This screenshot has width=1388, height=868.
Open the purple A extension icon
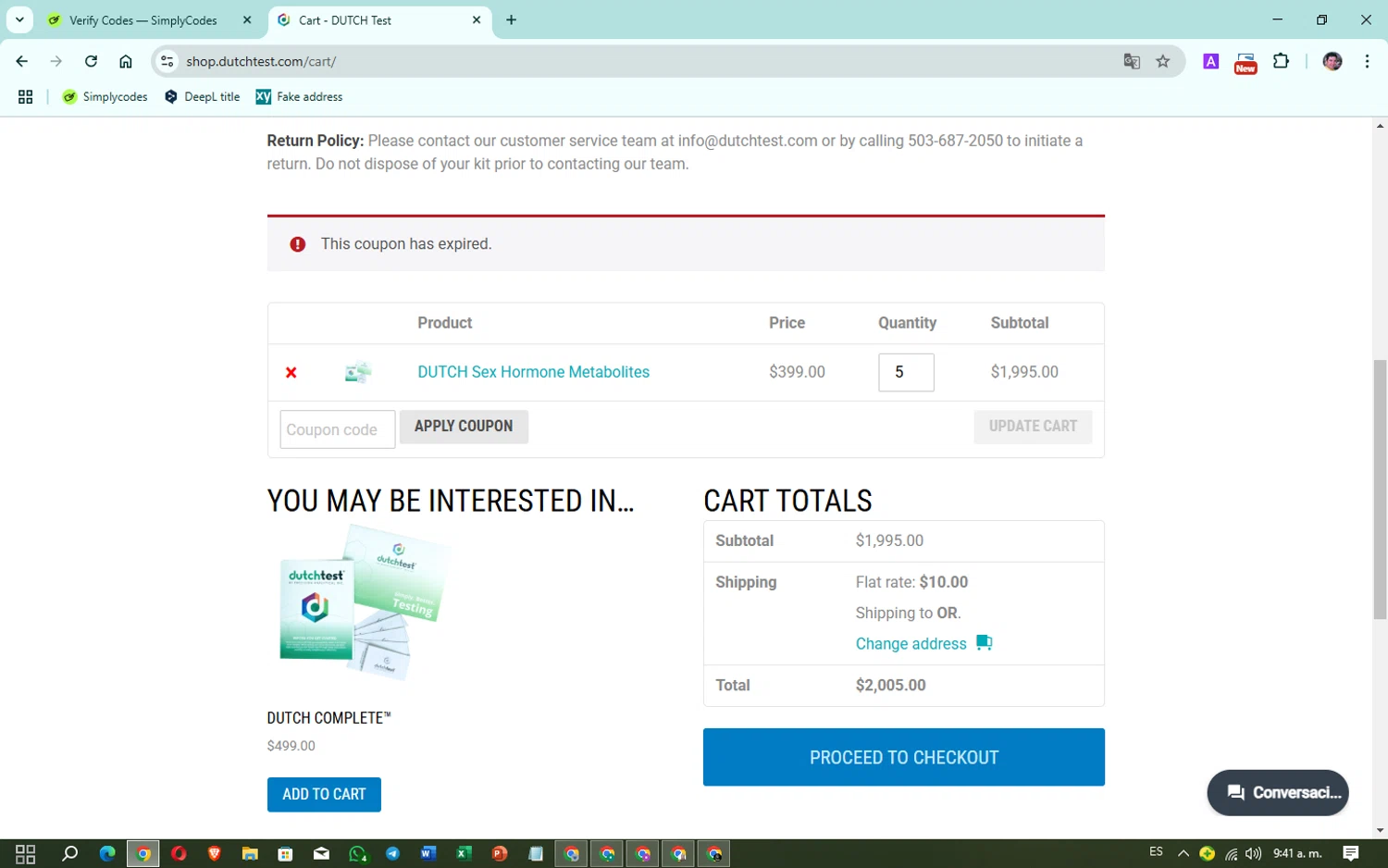click(1210, 61)
